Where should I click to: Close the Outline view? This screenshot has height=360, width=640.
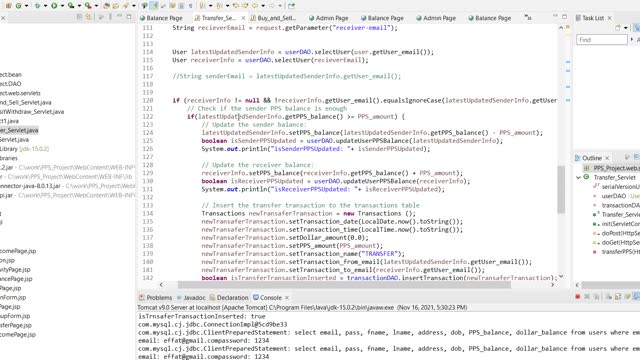point(607,158)
